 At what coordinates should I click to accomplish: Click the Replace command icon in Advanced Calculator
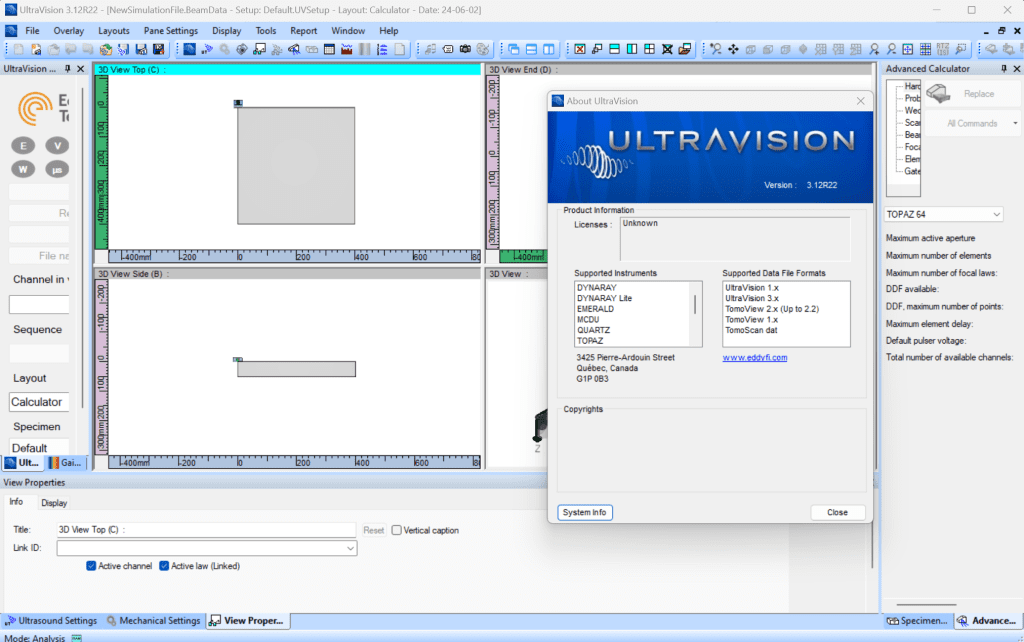click(937, 93)
